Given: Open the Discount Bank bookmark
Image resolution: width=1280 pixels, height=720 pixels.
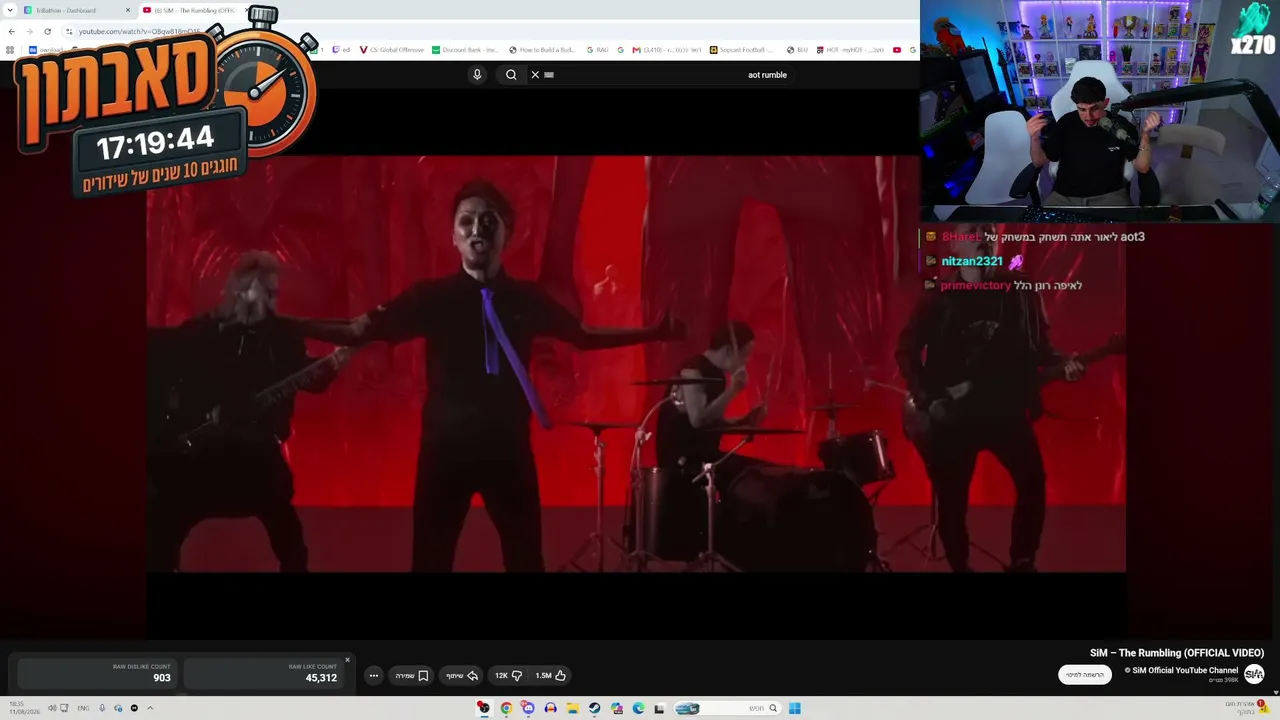Looking at the screenshot, I should 465,50.
